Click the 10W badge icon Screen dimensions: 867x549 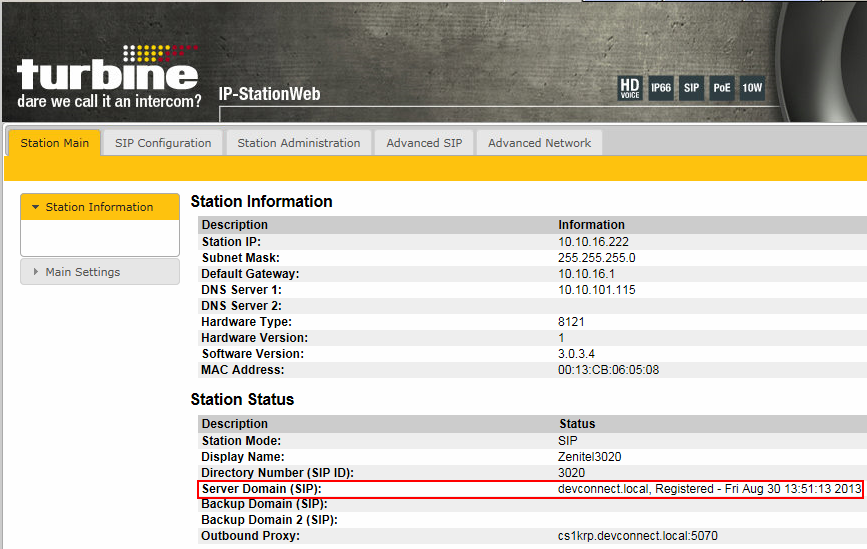click(752, 88)
